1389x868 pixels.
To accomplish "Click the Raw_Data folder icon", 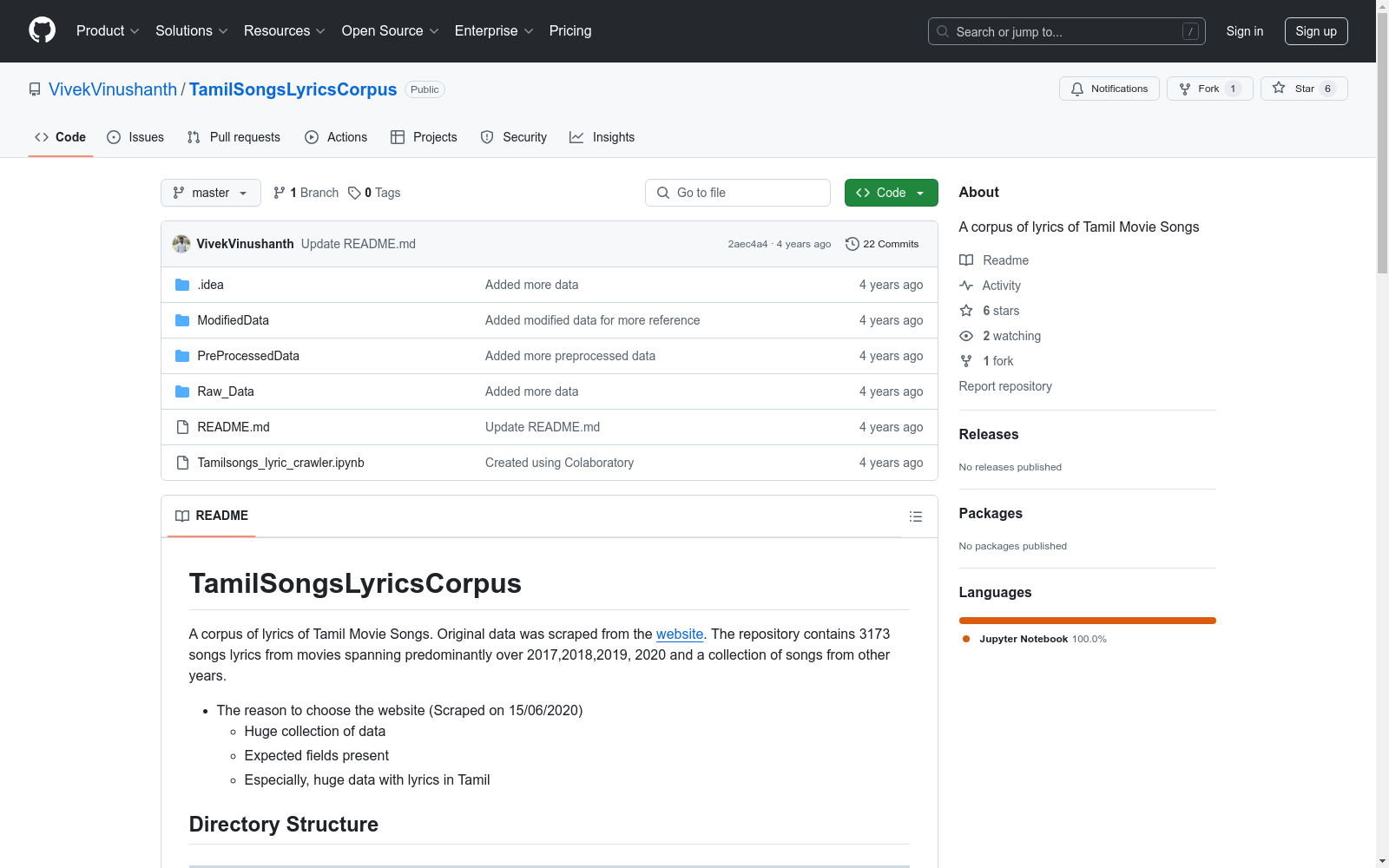I will (x=182, y=391).
